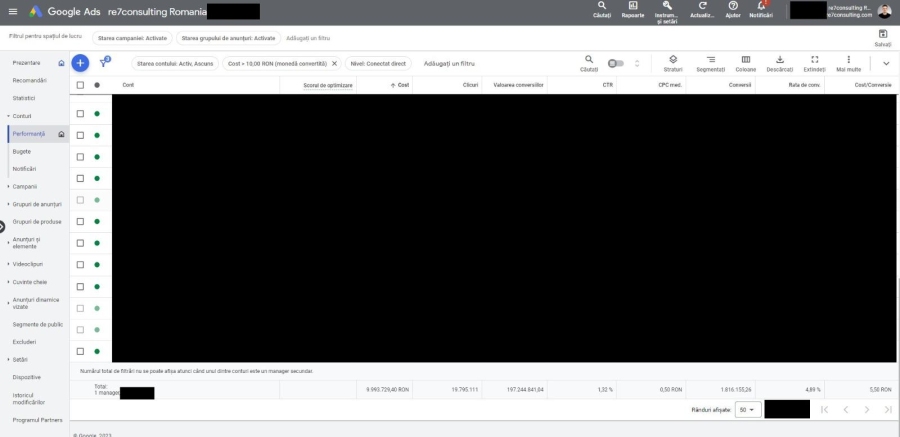Collapse the toolbar chevron at right
Viewport: 900px width, 437px height.
point(886,63)
